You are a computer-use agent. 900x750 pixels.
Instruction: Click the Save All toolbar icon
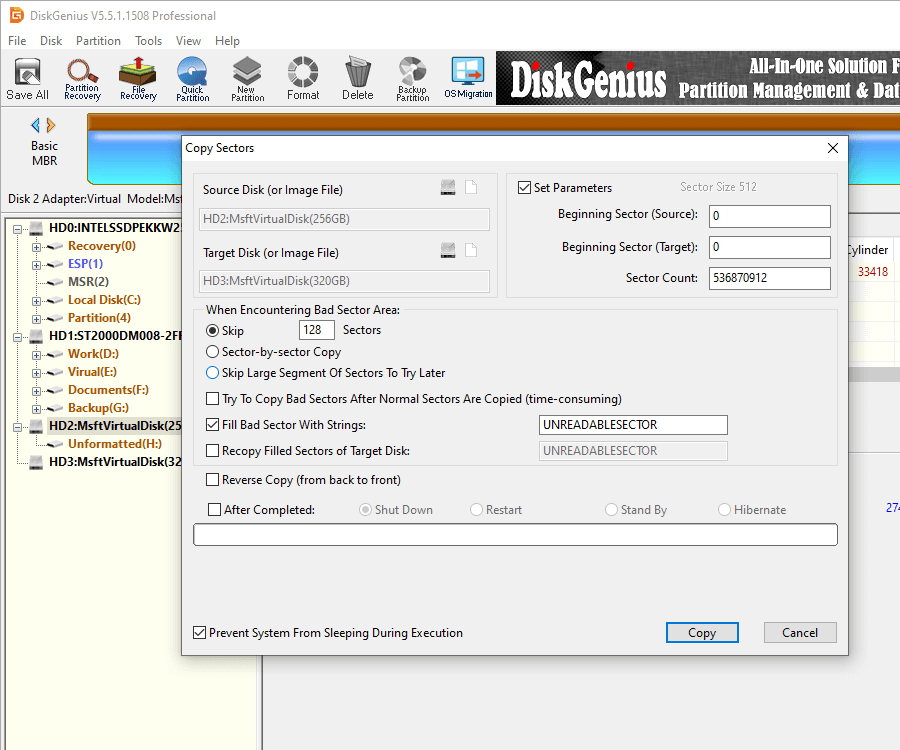(x=27, y=79)
